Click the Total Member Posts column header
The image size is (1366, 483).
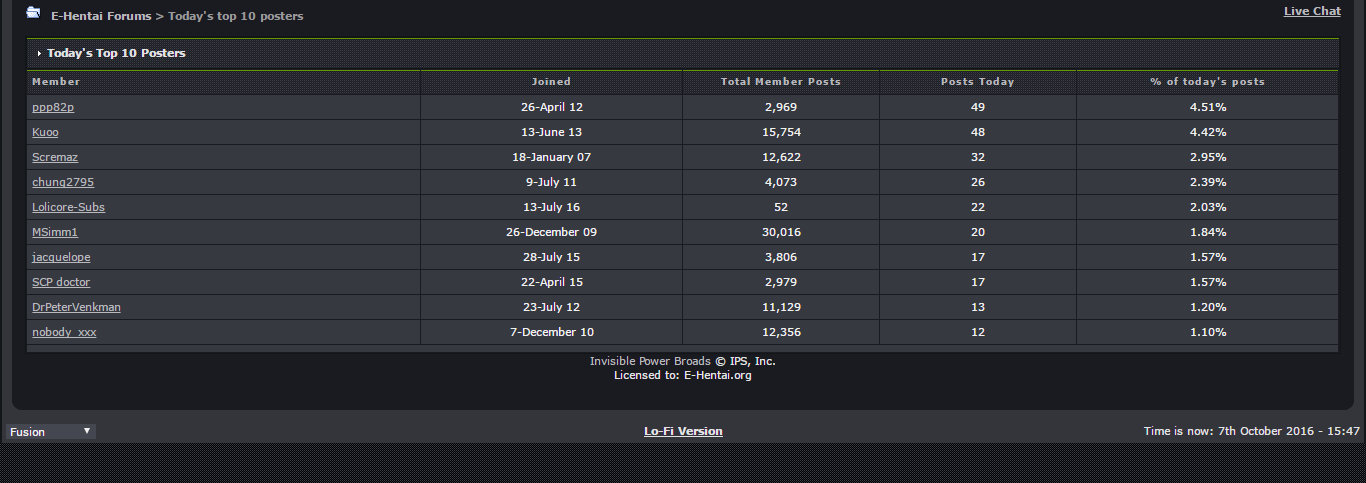tap(780, 82)
